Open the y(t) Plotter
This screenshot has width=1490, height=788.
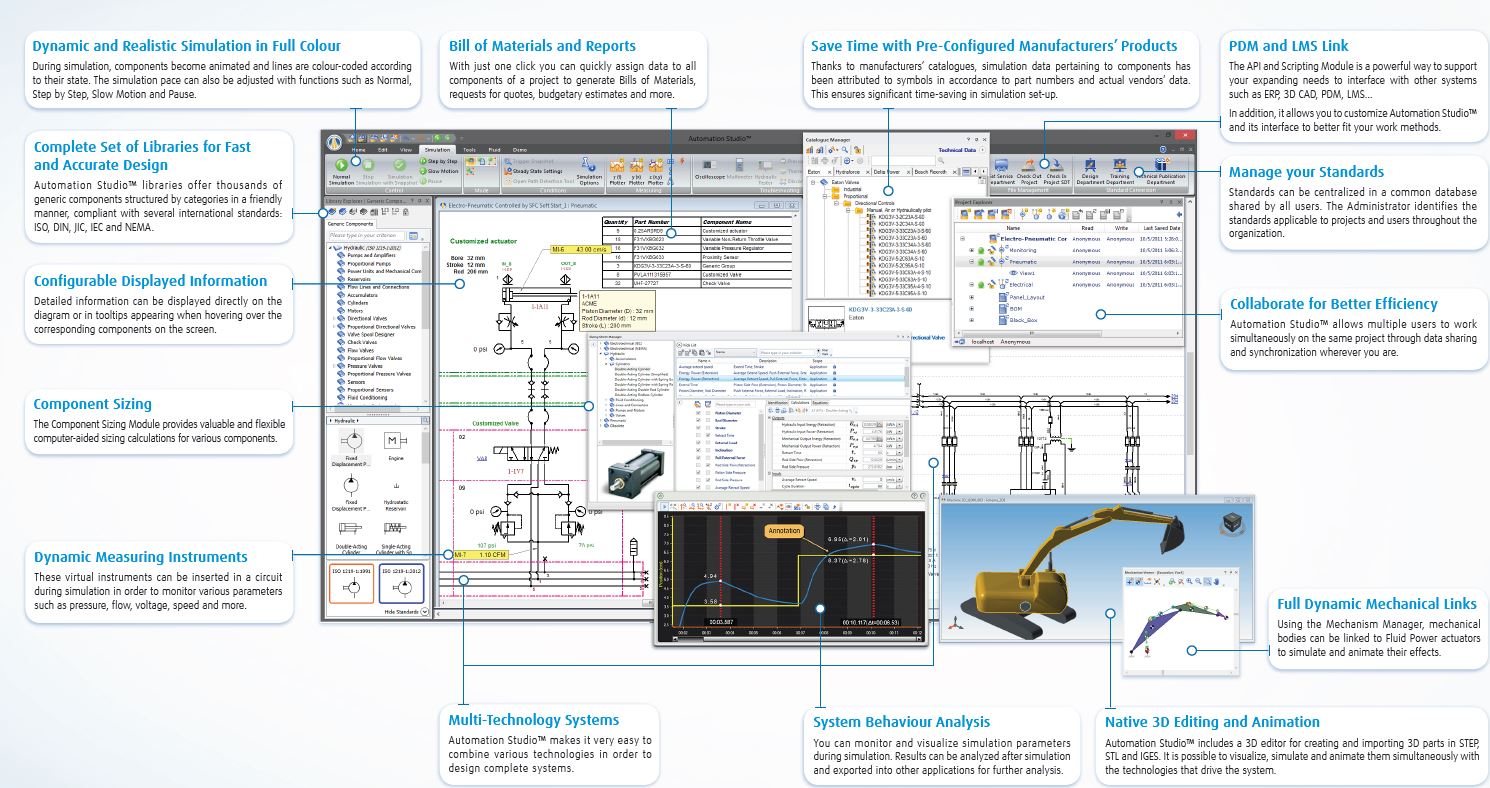click(x=617, y=170)
